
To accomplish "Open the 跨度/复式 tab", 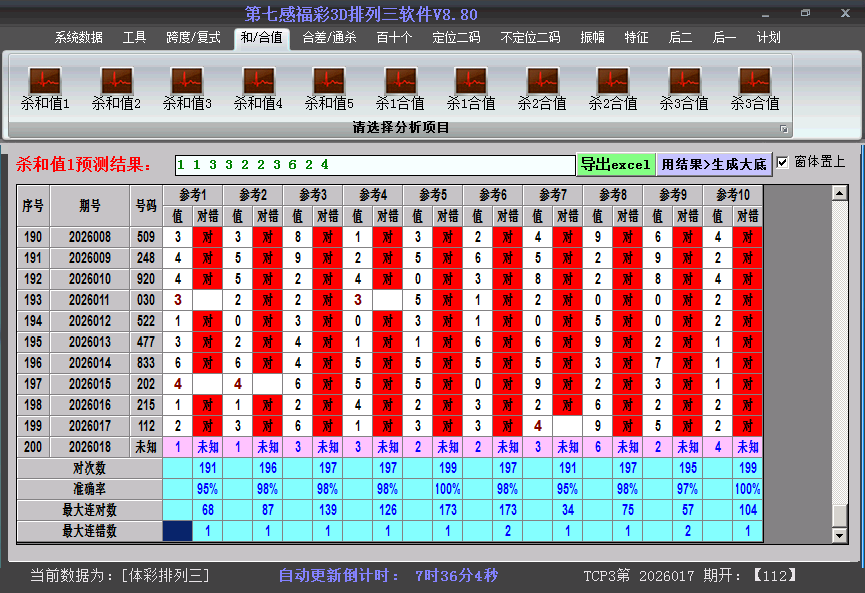I will pyautogui.click(x=193, y=38).
